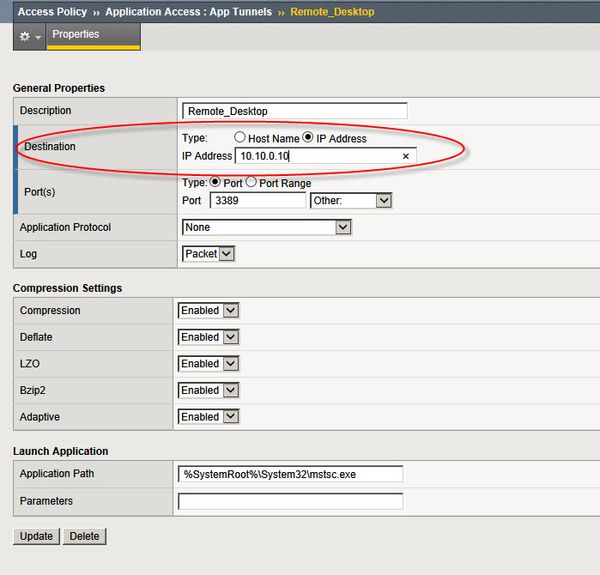Open the Log Packet dropdown

208,254
